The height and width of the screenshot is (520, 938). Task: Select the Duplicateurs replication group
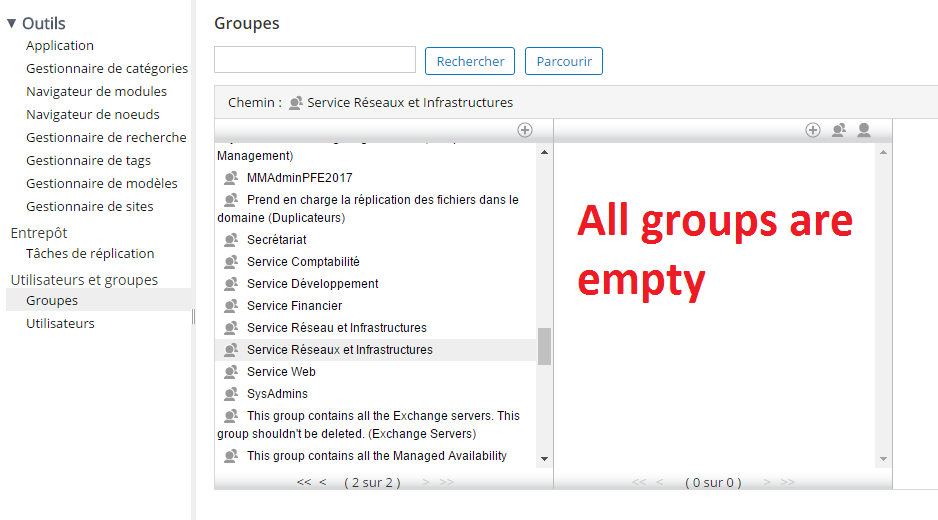(x=368, y=209)
